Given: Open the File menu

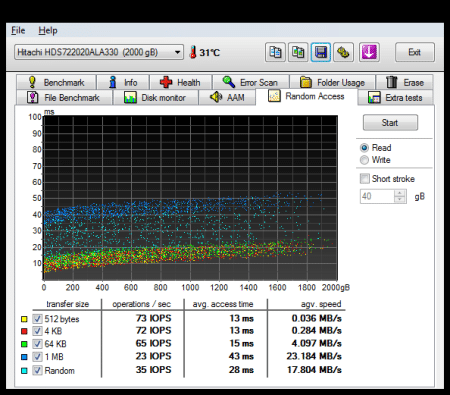Looking at the screenshot, I should [18, 30].
